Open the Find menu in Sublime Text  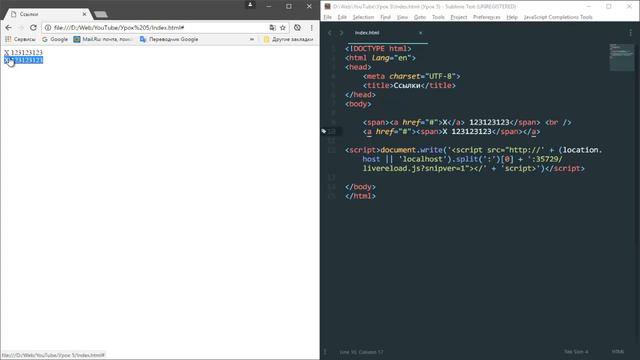[x=385, y=17]
